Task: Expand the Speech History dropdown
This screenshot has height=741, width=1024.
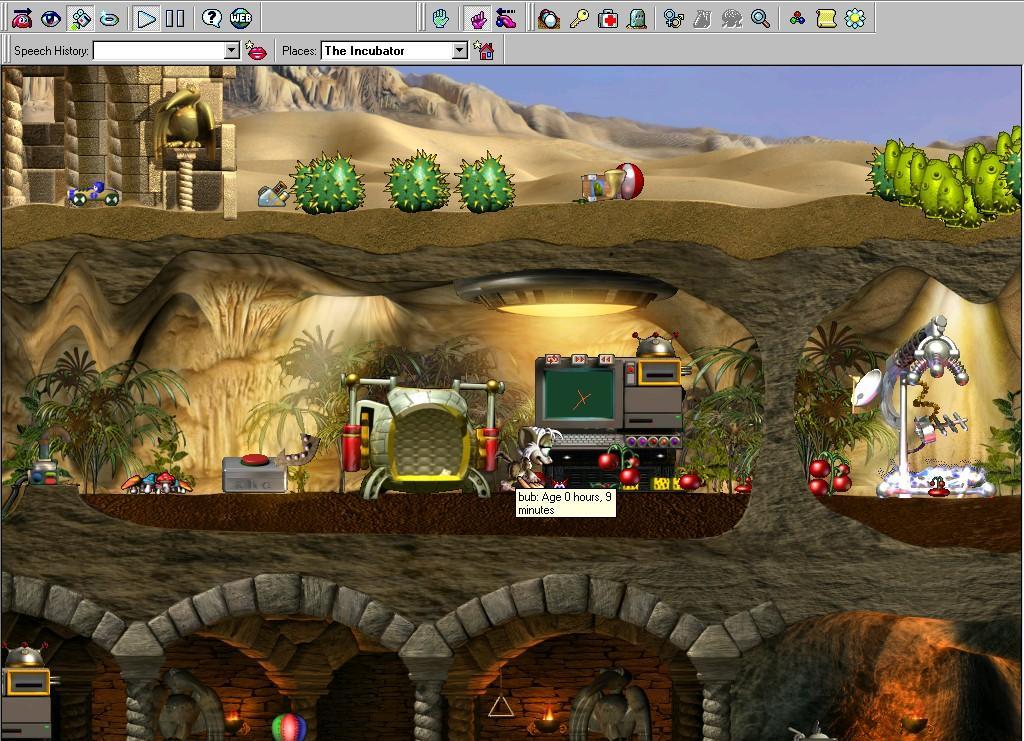Action: pyautogui.click(x=231, y=51)
